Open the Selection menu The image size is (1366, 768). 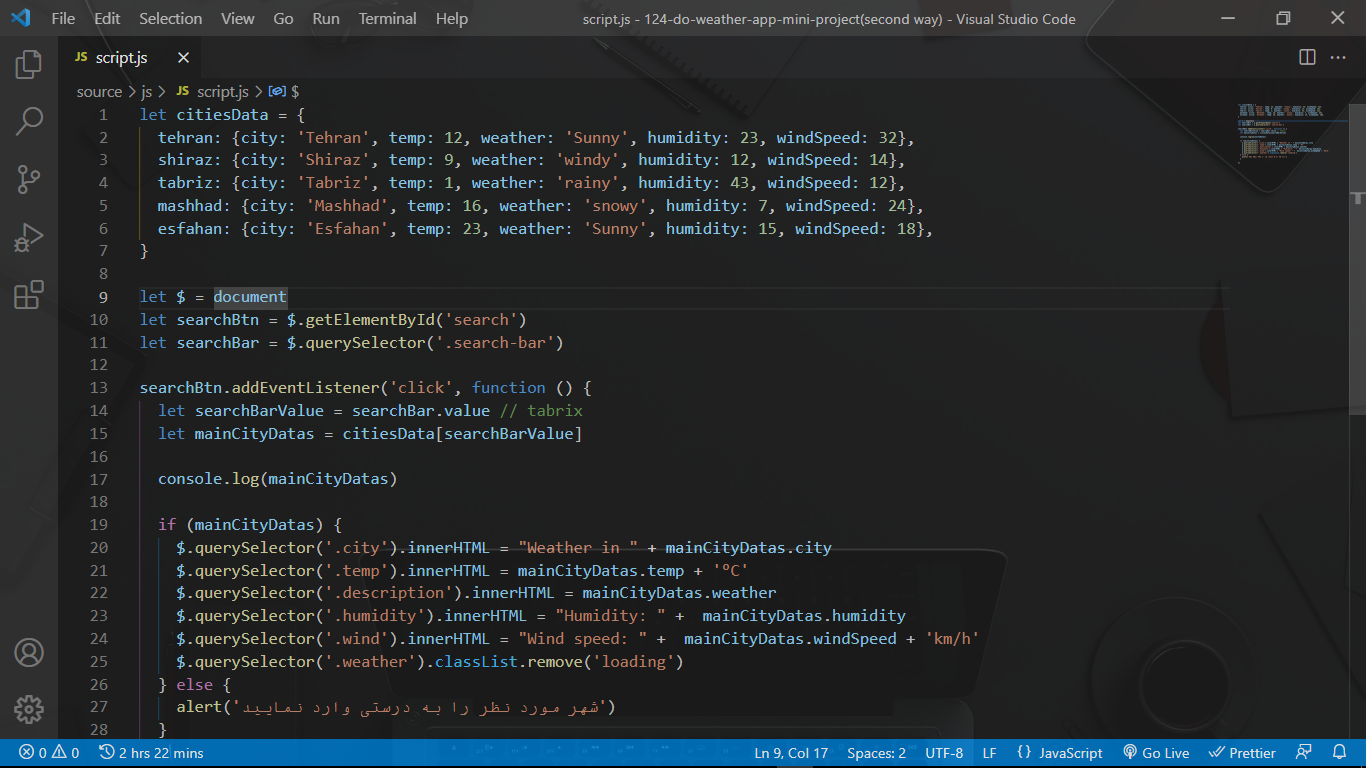pos(170,18)
